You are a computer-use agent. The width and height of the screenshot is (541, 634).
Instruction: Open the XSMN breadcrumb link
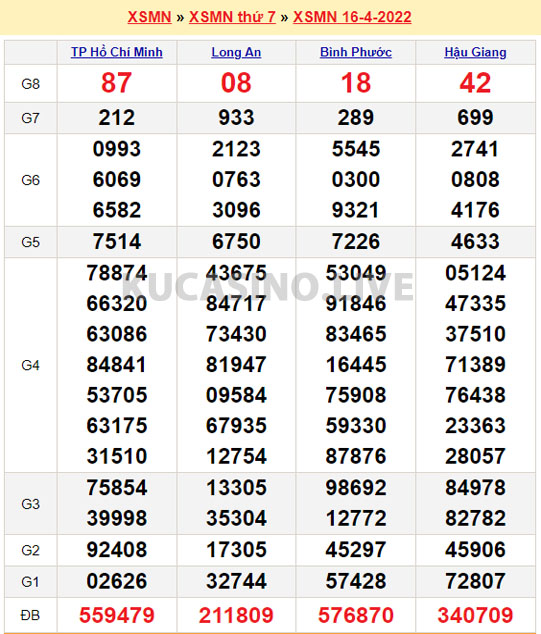click(149, 17)
